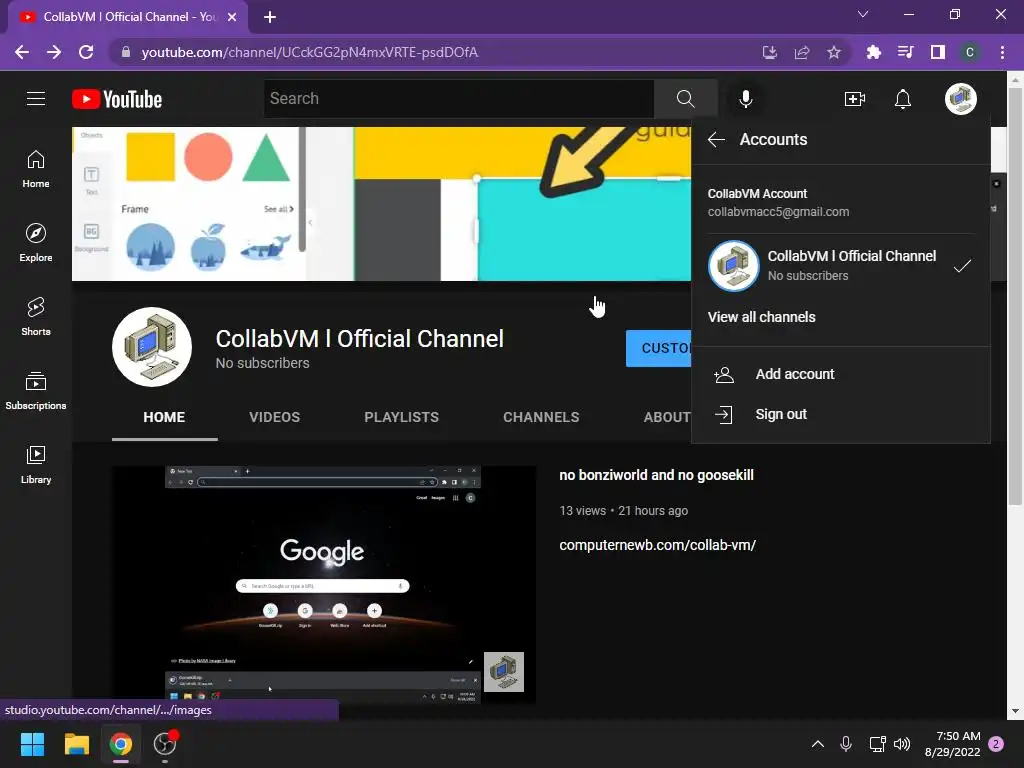Image resolution: width=1024 pixels, height=768 pixels.
Task: Open OBS Studio from the taskbar
Action: coord(165,744)
